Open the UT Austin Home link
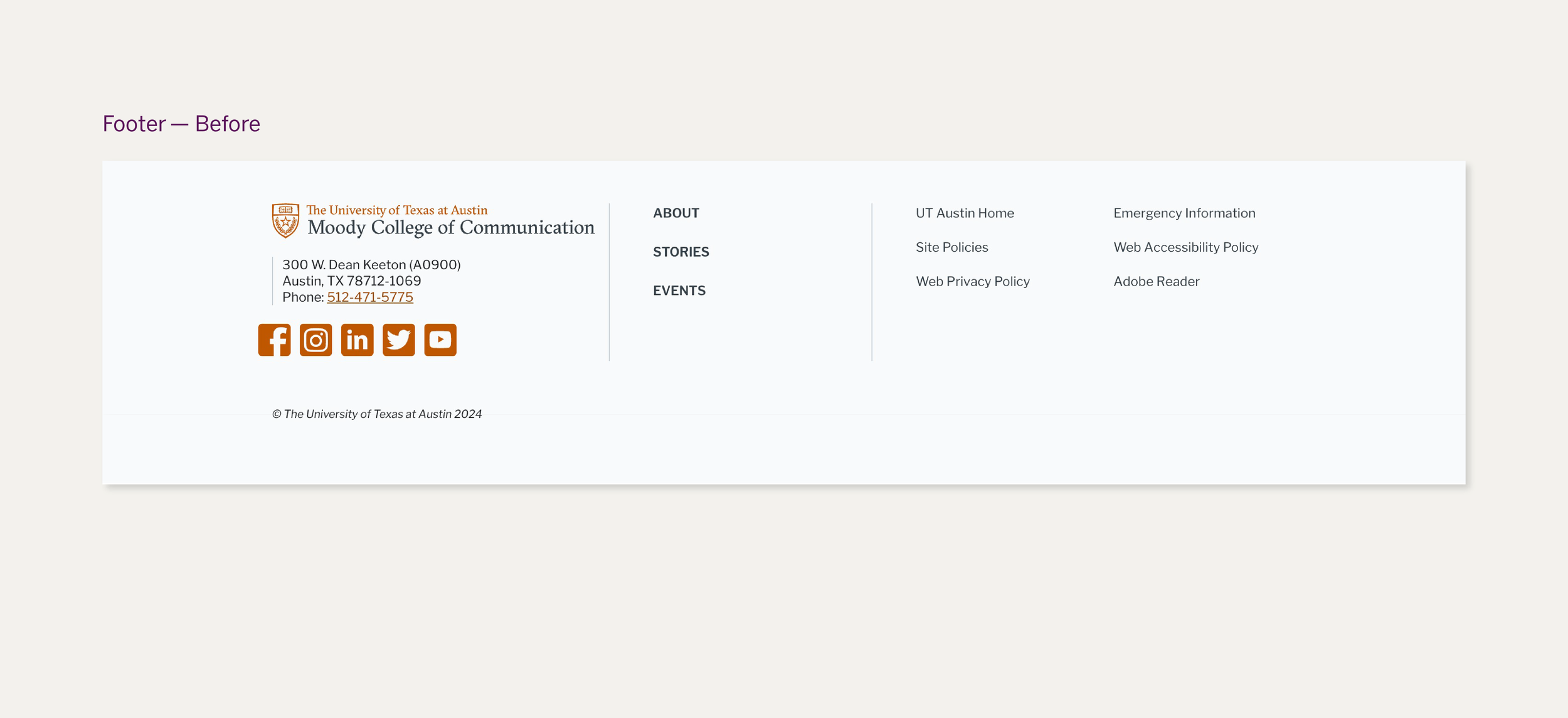 [964, 213]
